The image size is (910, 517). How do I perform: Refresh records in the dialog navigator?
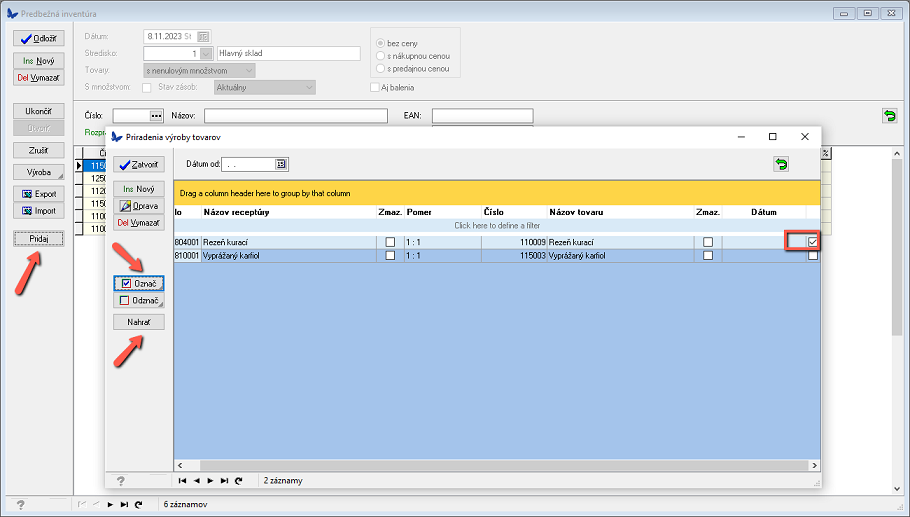239,480
